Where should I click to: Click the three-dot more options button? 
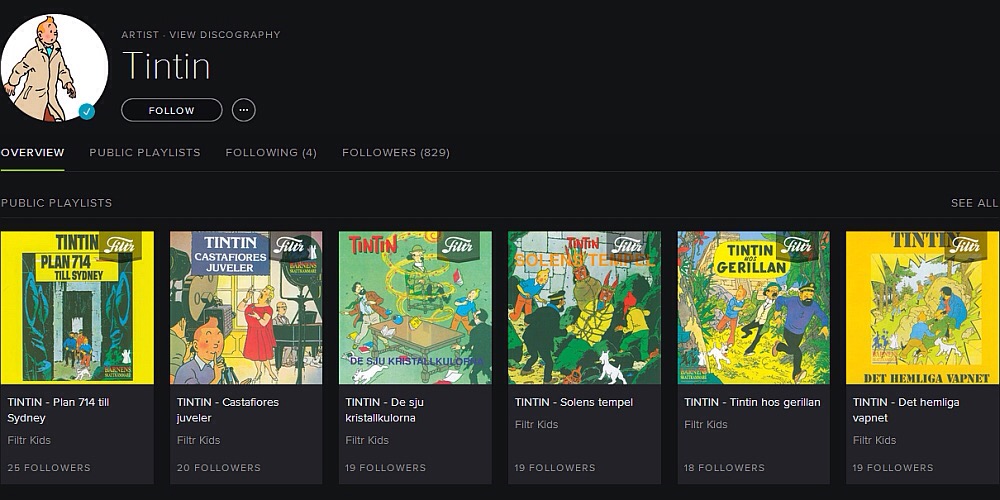[243, 110]
